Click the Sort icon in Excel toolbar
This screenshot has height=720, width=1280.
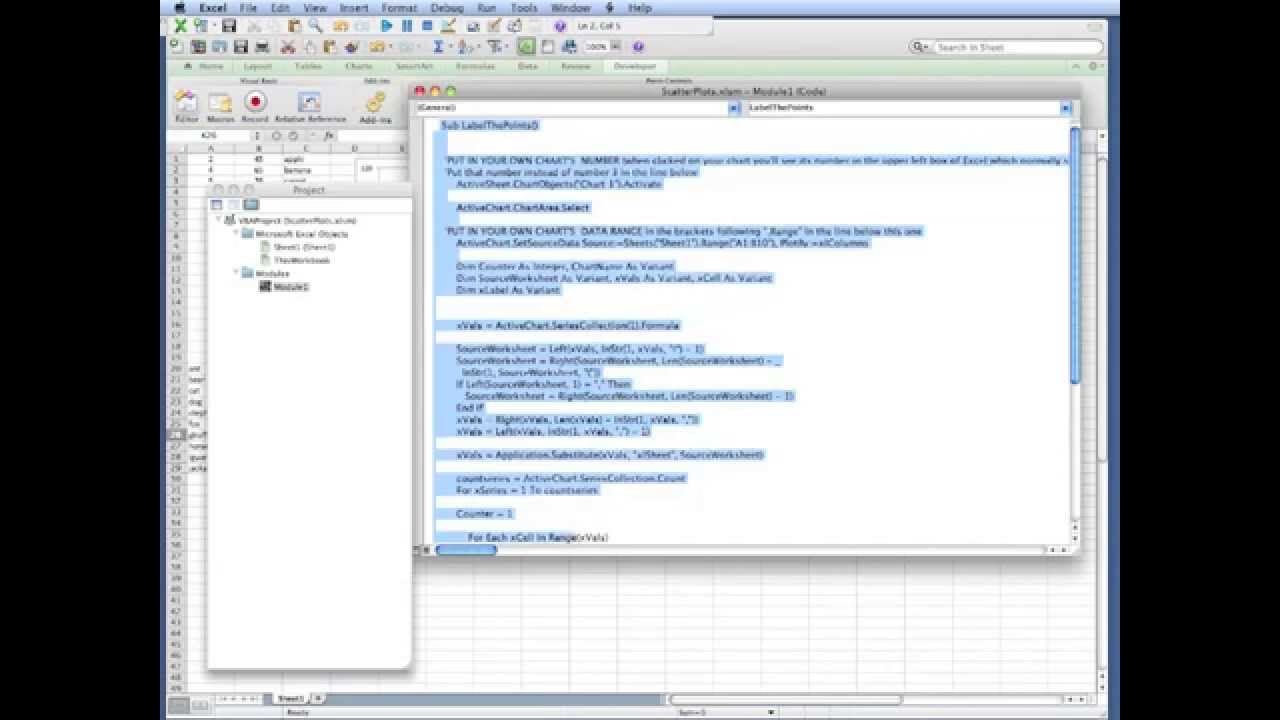tap(466, 47)
